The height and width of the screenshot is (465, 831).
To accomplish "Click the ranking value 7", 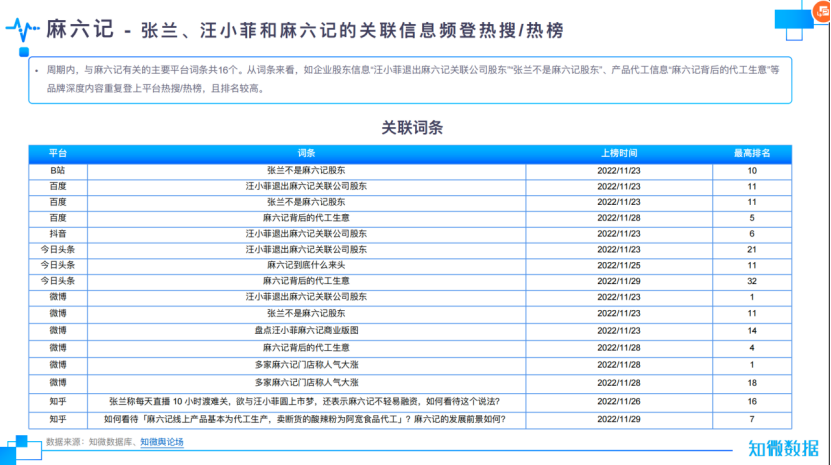I will tap(752, 419).
